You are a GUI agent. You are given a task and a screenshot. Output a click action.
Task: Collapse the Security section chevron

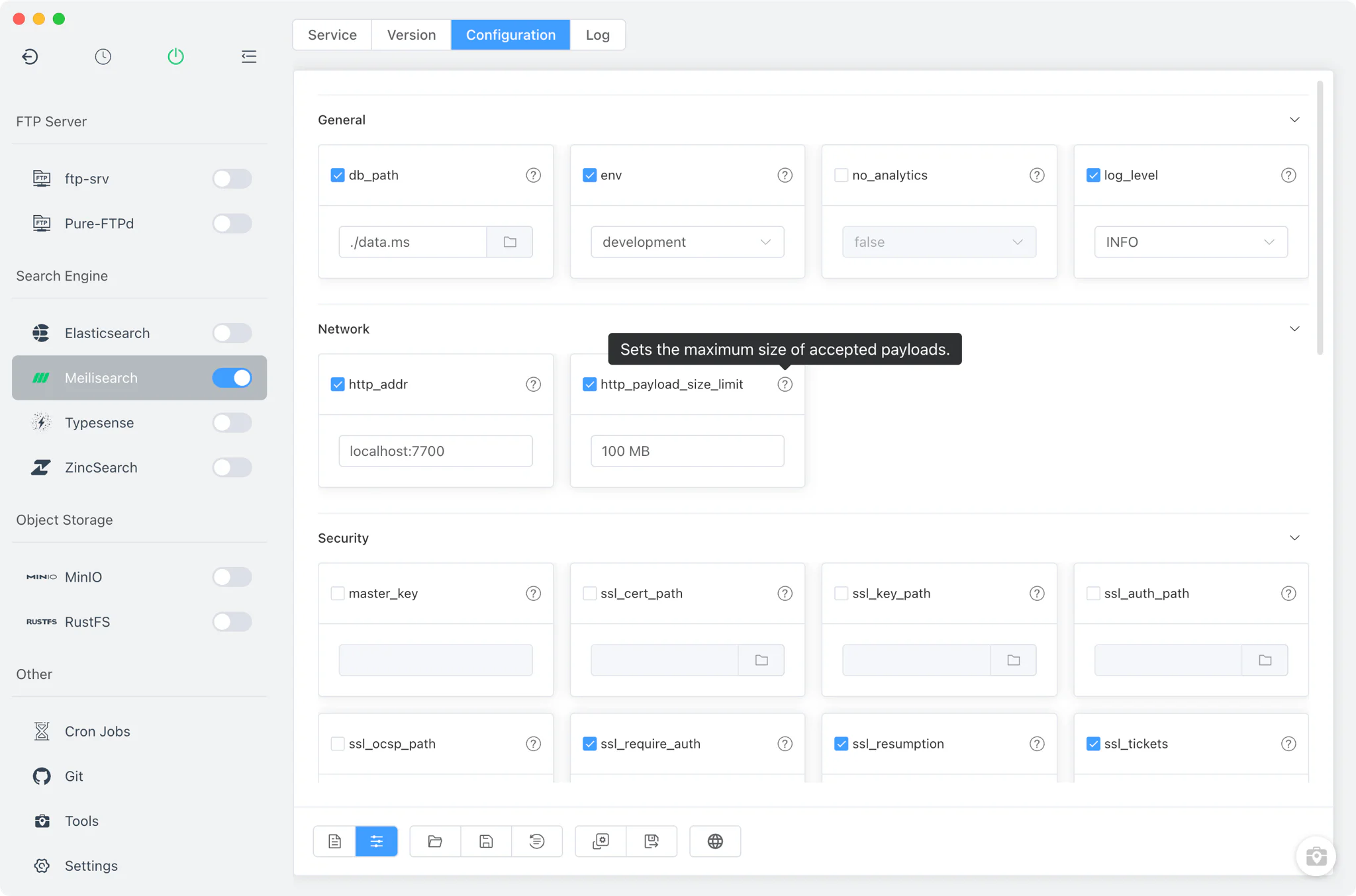(x=1294, y=538)
